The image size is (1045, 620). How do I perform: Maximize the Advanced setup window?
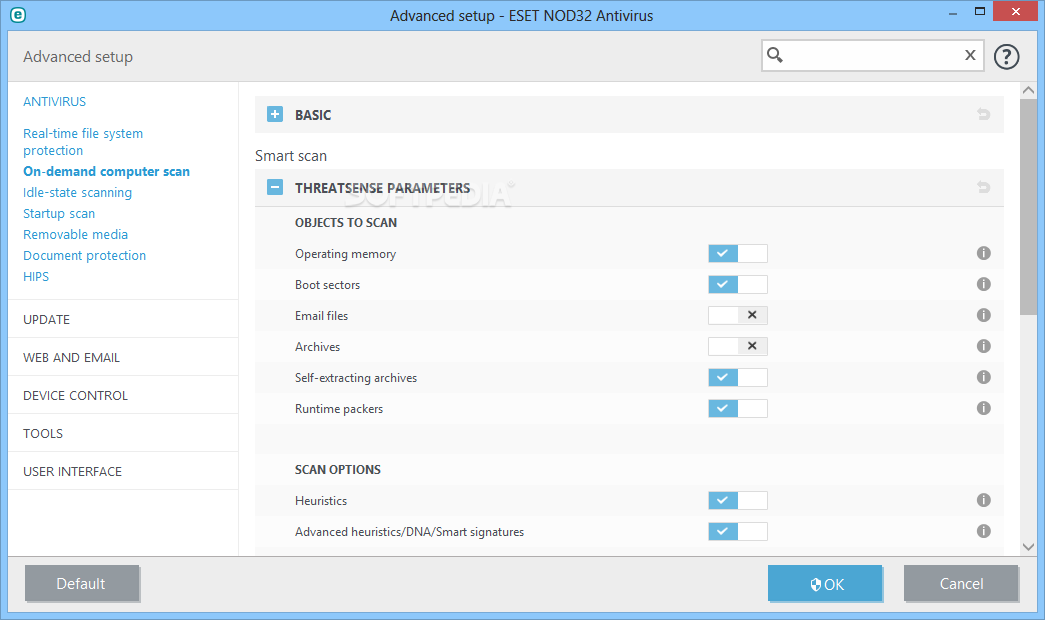click(980, 11)
